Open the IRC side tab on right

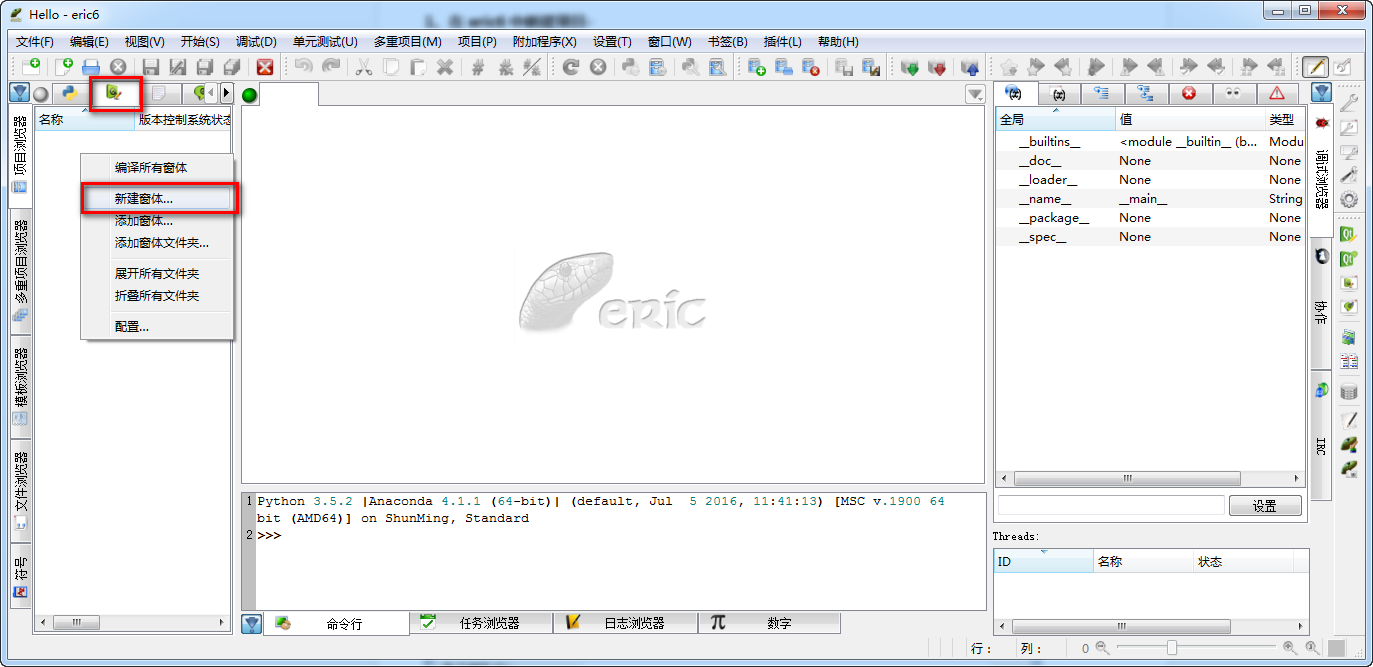coord(1321,434)
